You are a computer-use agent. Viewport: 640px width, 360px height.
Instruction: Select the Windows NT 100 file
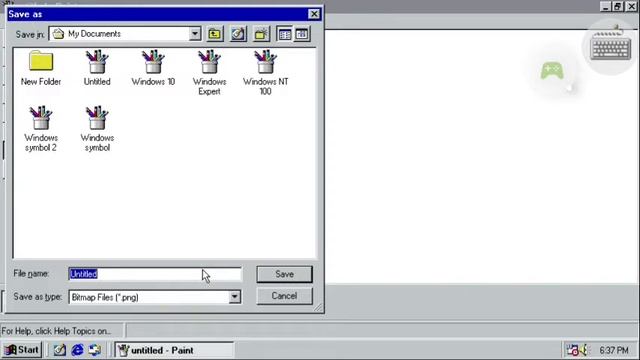pos(266,73)
